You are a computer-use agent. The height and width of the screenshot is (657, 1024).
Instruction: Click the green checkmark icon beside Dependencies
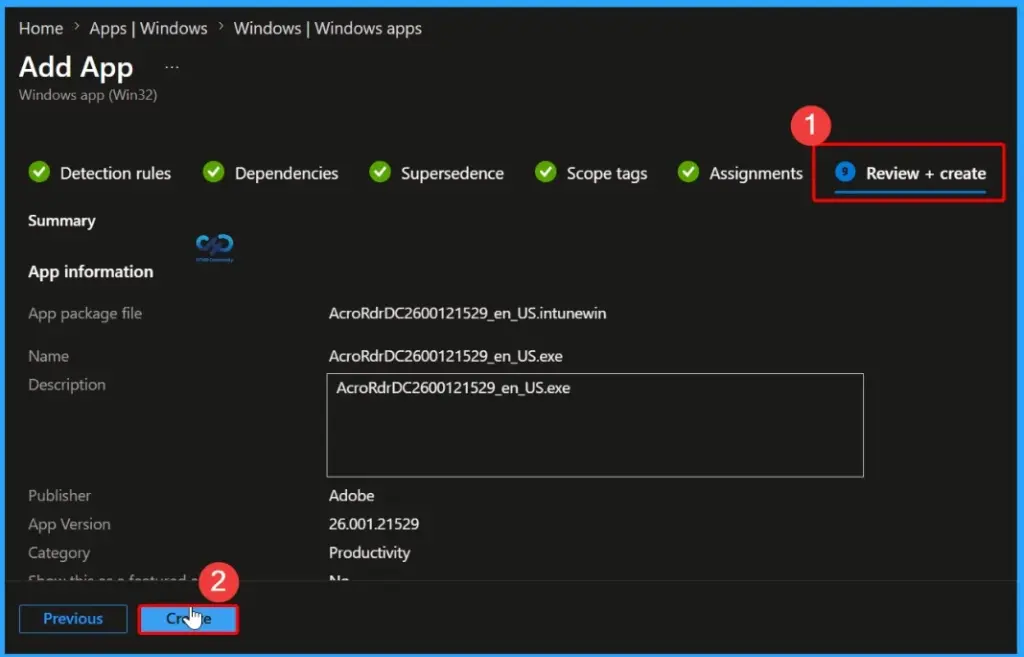click(214, 172)
